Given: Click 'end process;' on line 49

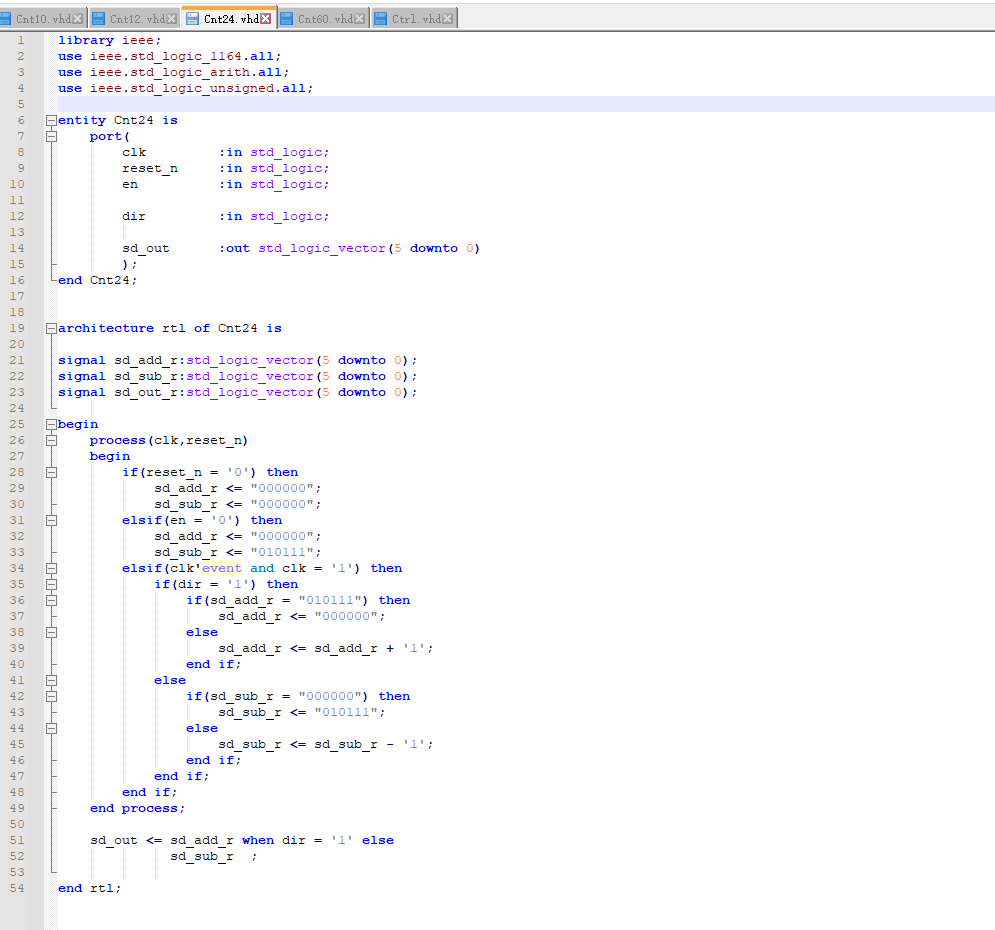Looking at the screenshot, I should (x=138, y=808).
